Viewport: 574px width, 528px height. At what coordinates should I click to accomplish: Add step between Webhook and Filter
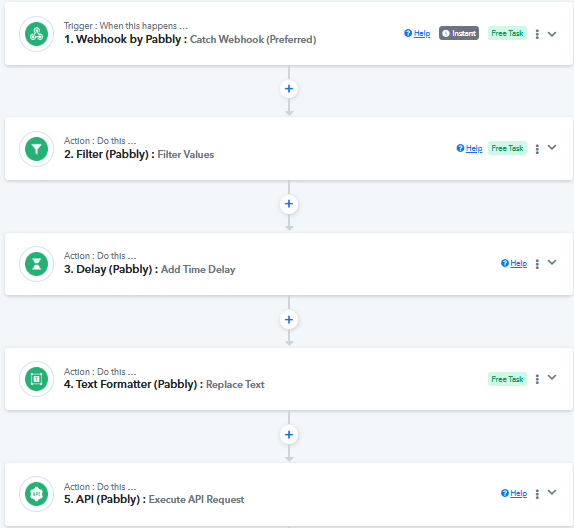tap(289, 89)
